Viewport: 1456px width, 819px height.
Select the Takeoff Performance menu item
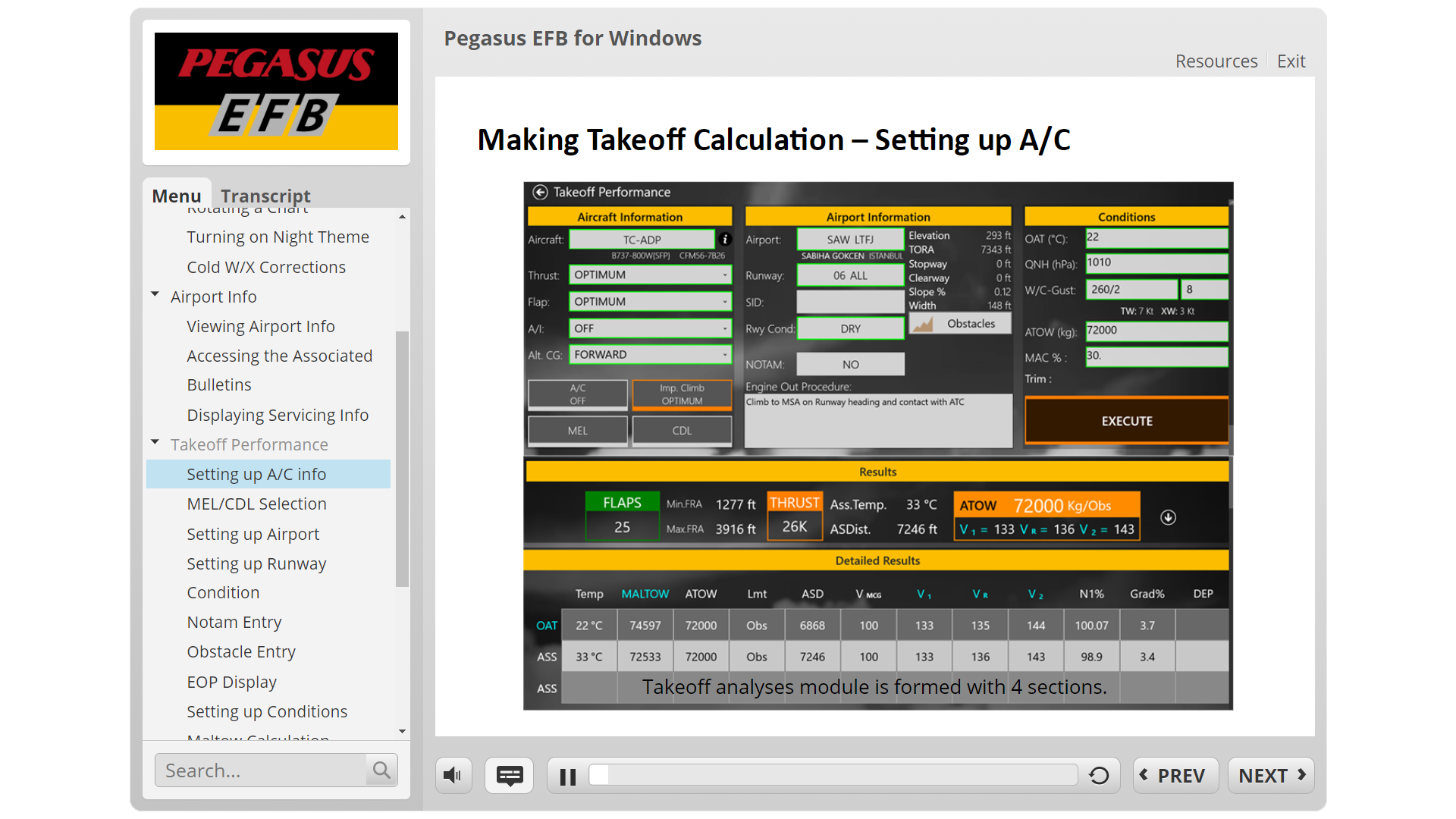point(249,445)
